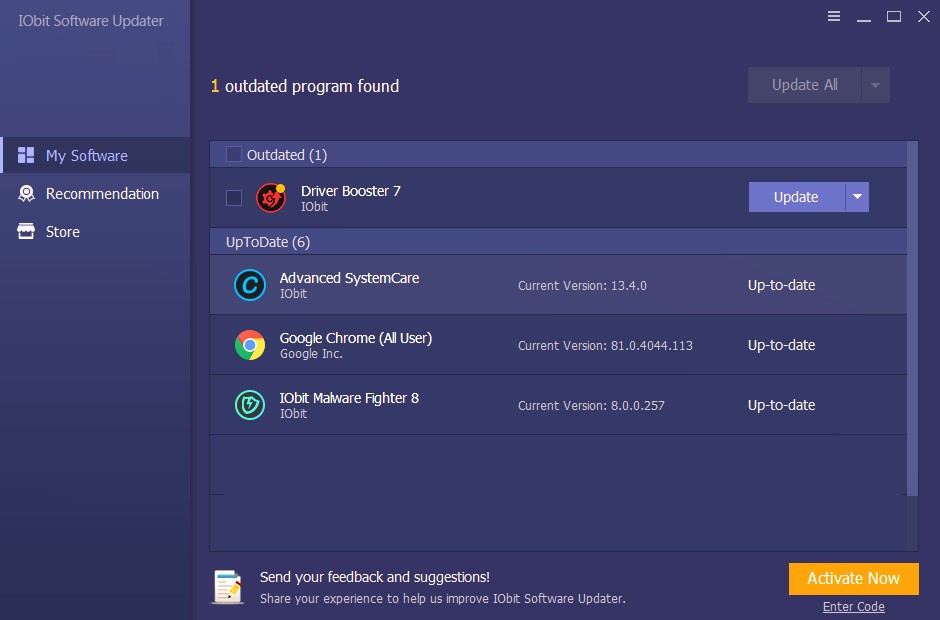Screen dimensions: 940x620
Task: Check the Driver Booster 7 checkbox
Action: point(234,198)
